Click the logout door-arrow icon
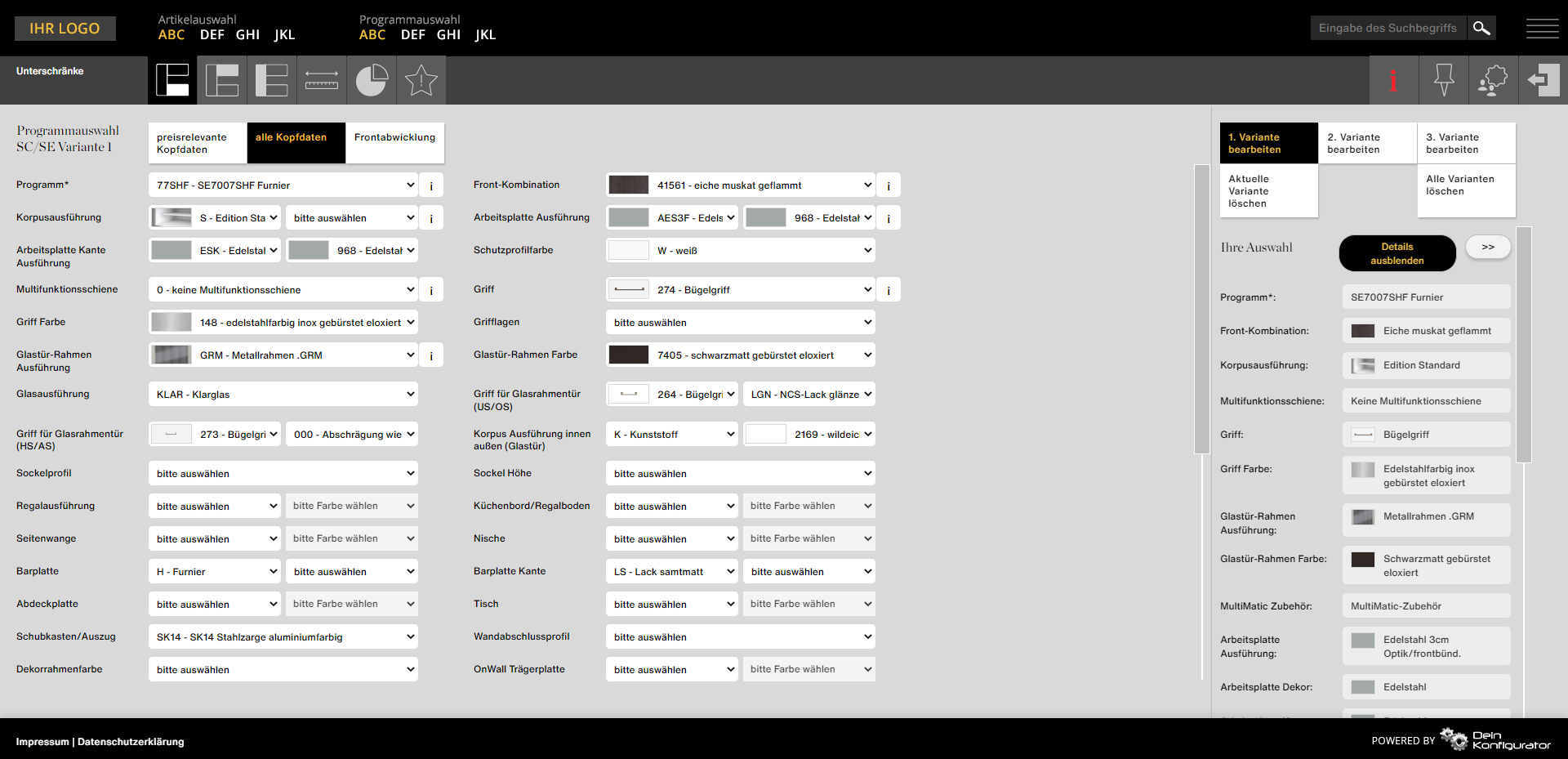 point(1543,80)
